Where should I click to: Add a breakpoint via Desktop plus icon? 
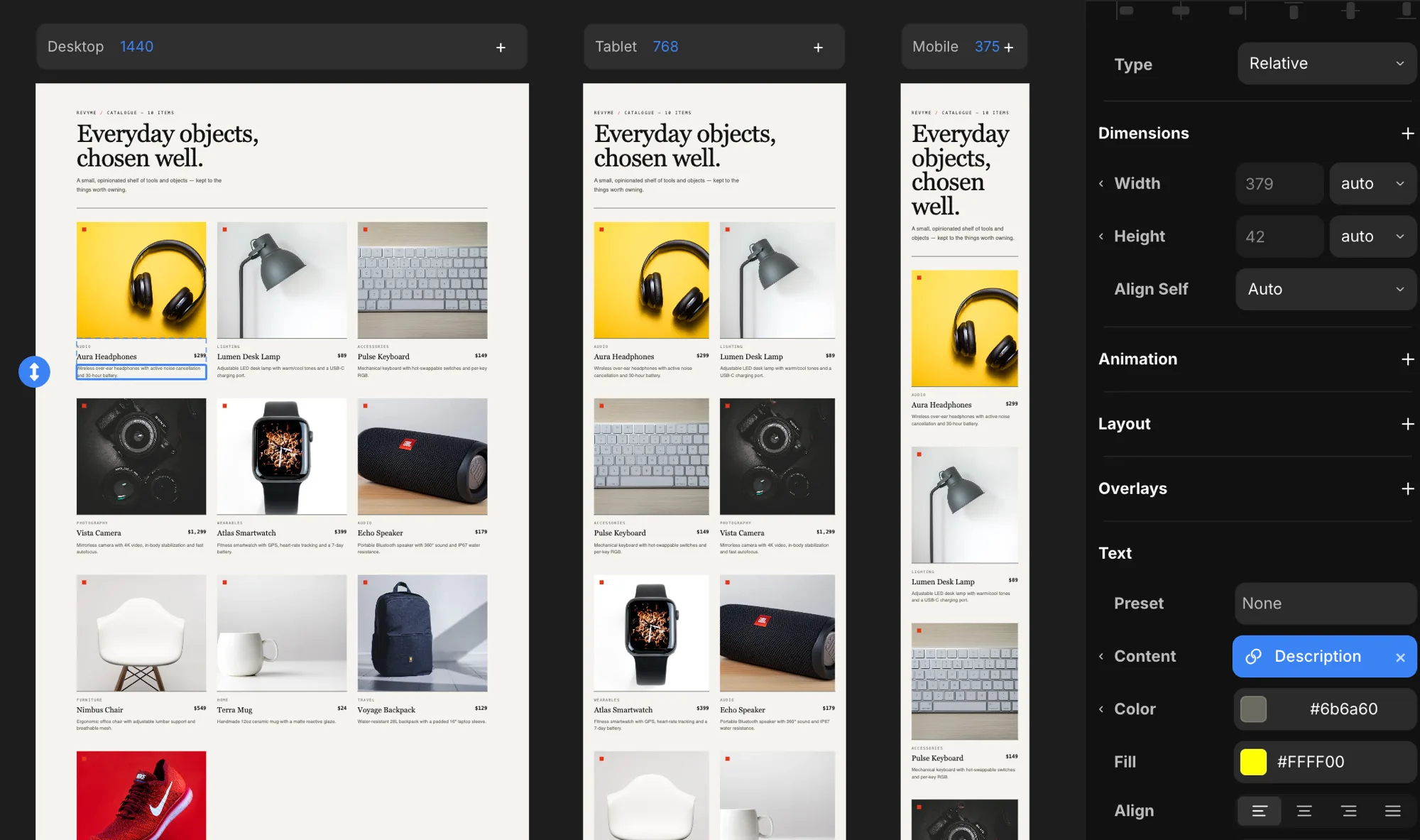(x=501, y=47)
